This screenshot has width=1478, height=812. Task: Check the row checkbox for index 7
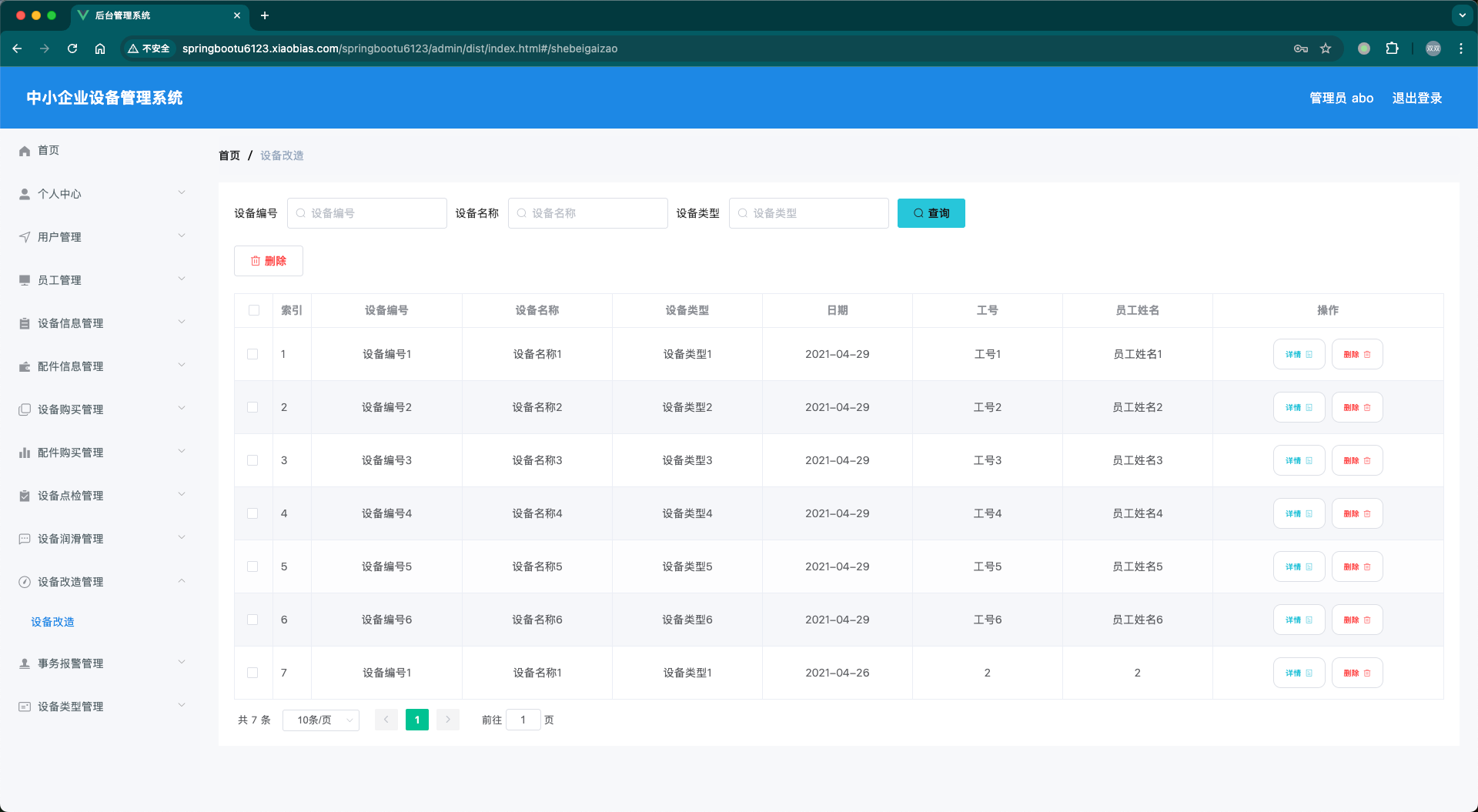pyautogui.click(x=252, y=673)
